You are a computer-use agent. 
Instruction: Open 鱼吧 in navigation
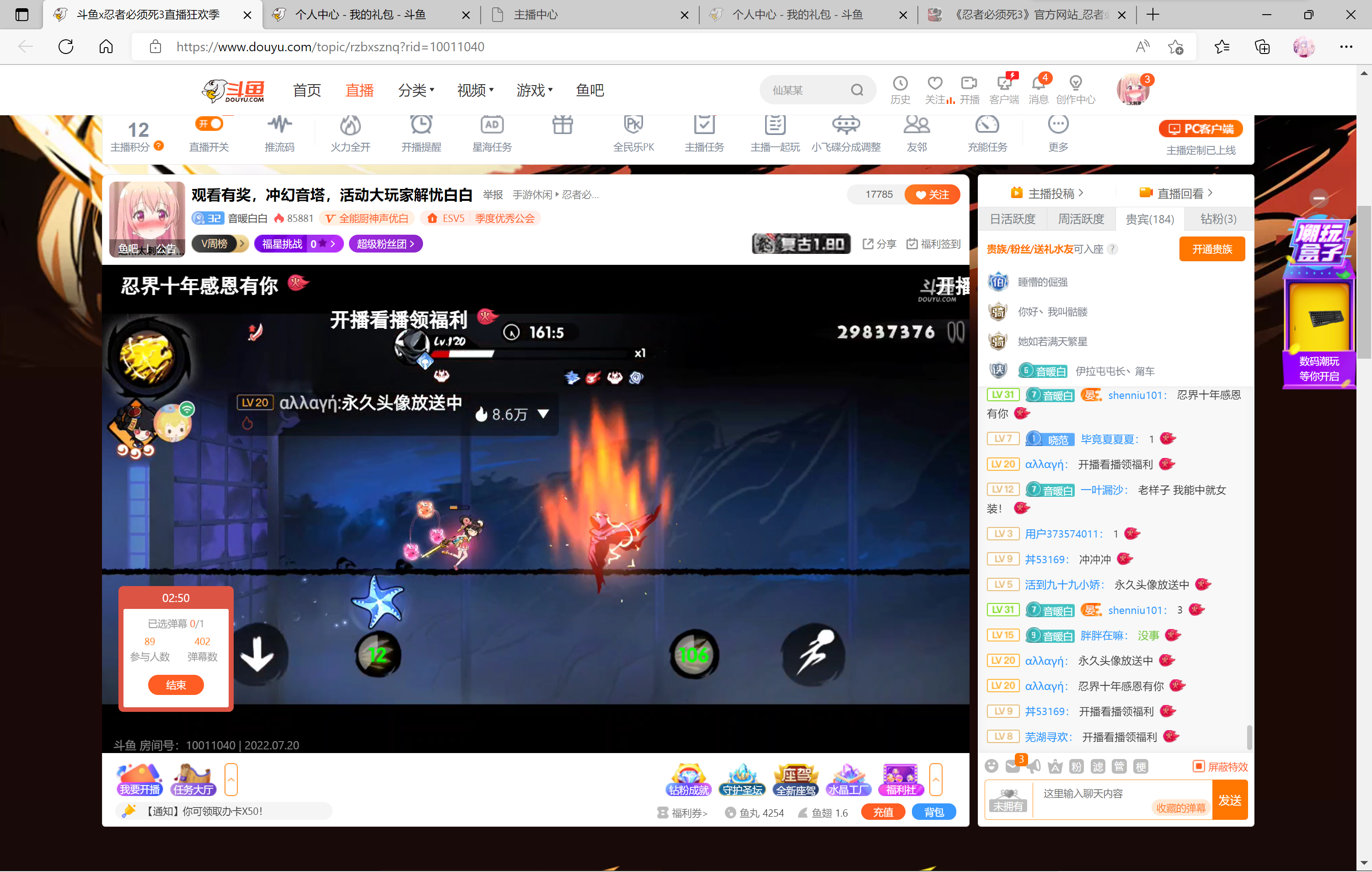[x=590, y=90]
